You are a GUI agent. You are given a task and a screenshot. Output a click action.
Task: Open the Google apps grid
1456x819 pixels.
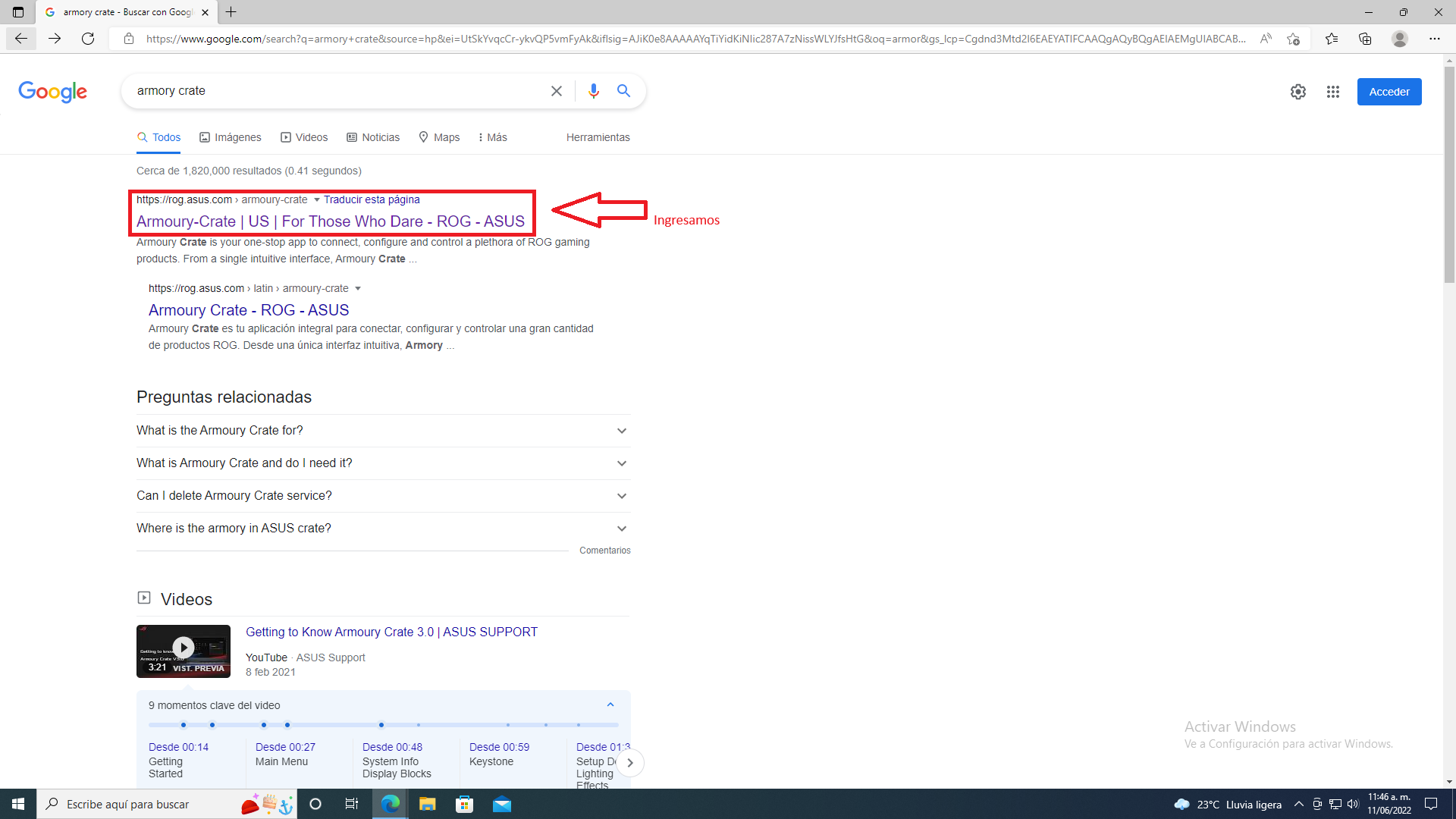1332,92
